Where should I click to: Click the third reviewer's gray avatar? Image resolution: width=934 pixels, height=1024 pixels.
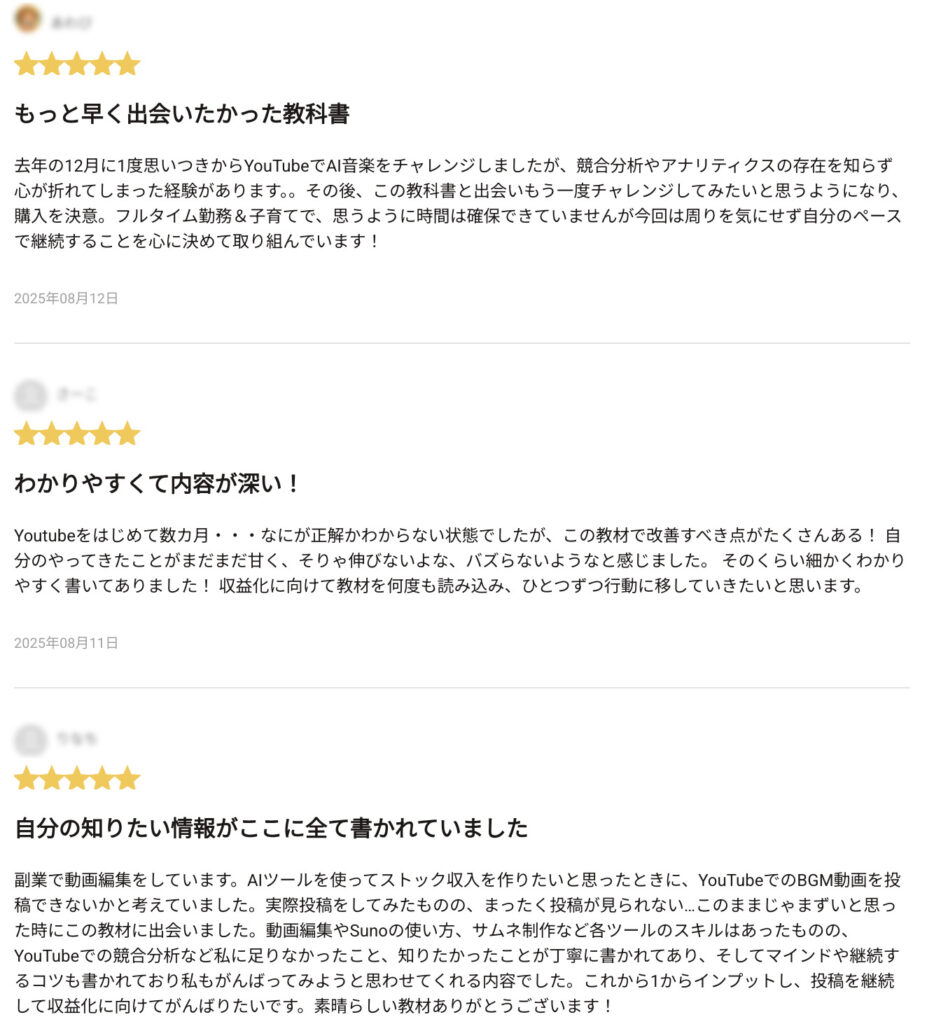point(30,740)
